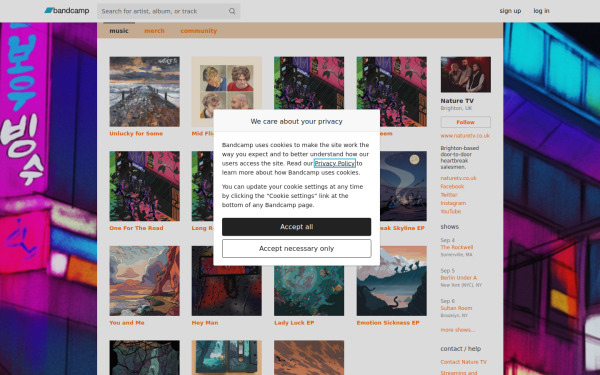Open the Hey Man album cover
This screenshot has width=600, height=375.
pos(227,291)
